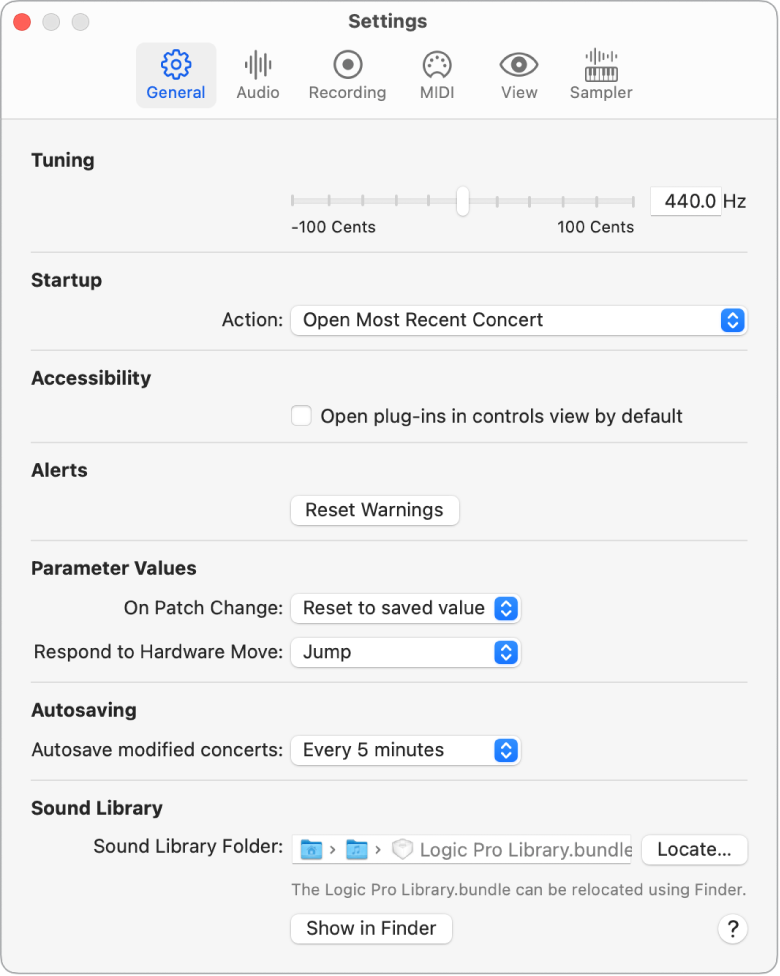
Task: Check the plug-ins controls view option
Action: (x=301, y=416)
